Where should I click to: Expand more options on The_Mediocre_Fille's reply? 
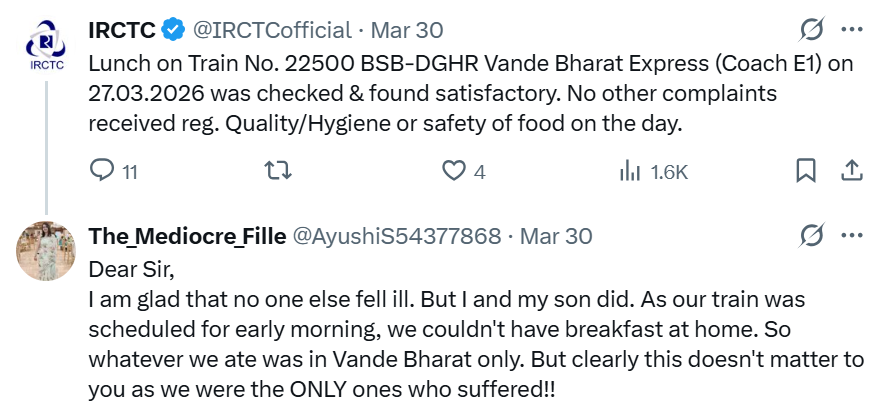click(x=851, y=236)
